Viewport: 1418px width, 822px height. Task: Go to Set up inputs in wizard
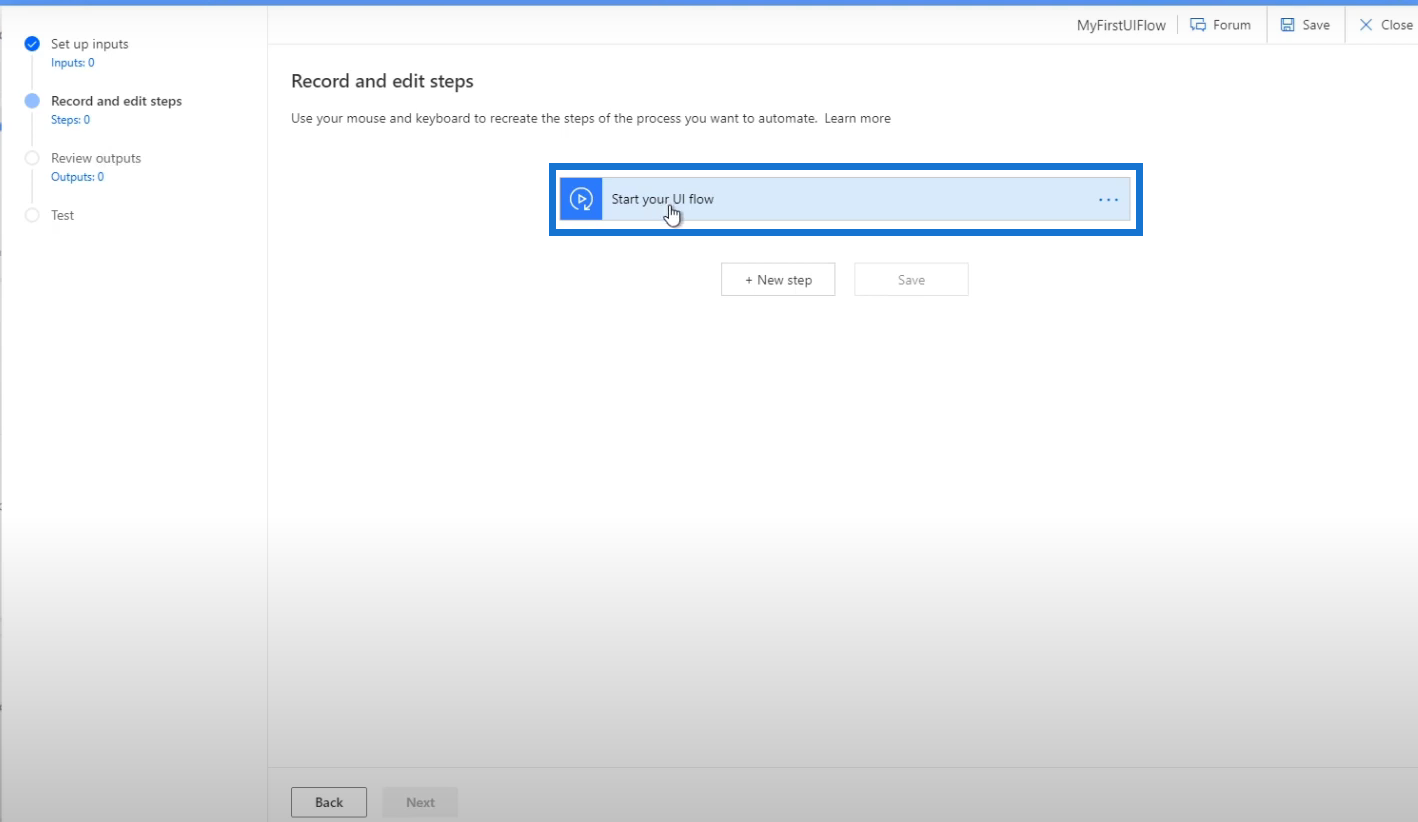(x=90, y=44)
